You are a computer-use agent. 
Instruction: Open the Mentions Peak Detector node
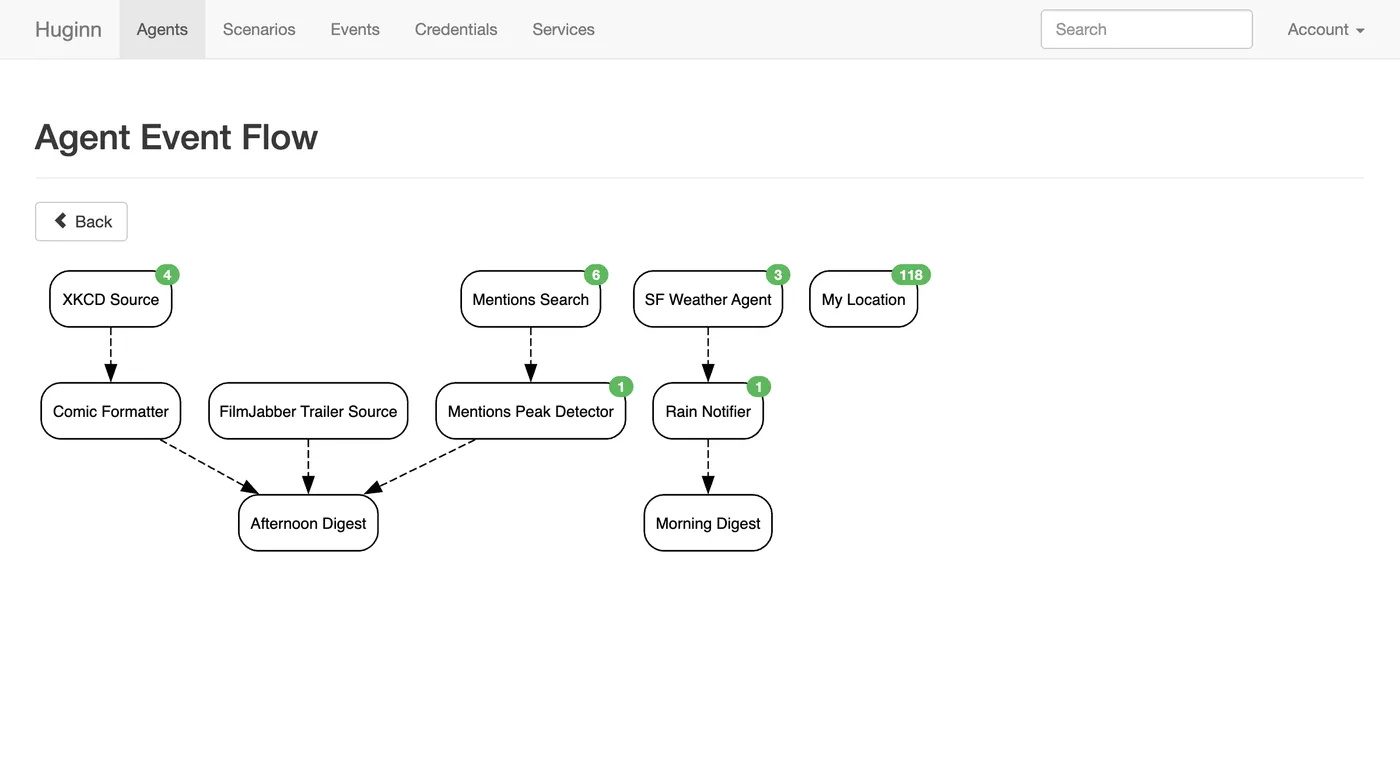(531, 411)
